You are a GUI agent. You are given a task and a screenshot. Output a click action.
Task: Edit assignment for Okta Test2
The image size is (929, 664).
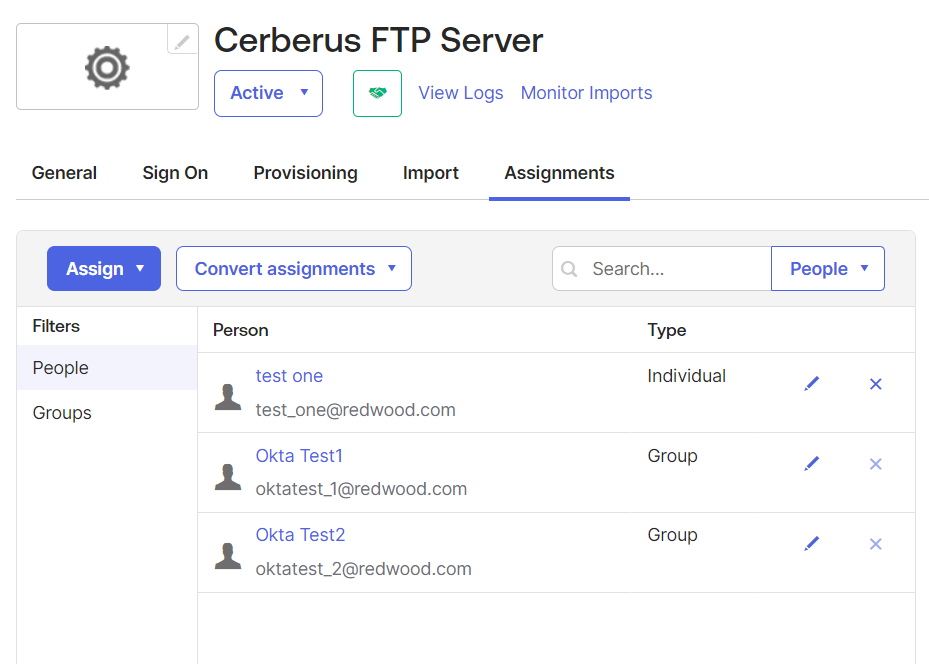(x=812, y=543)
